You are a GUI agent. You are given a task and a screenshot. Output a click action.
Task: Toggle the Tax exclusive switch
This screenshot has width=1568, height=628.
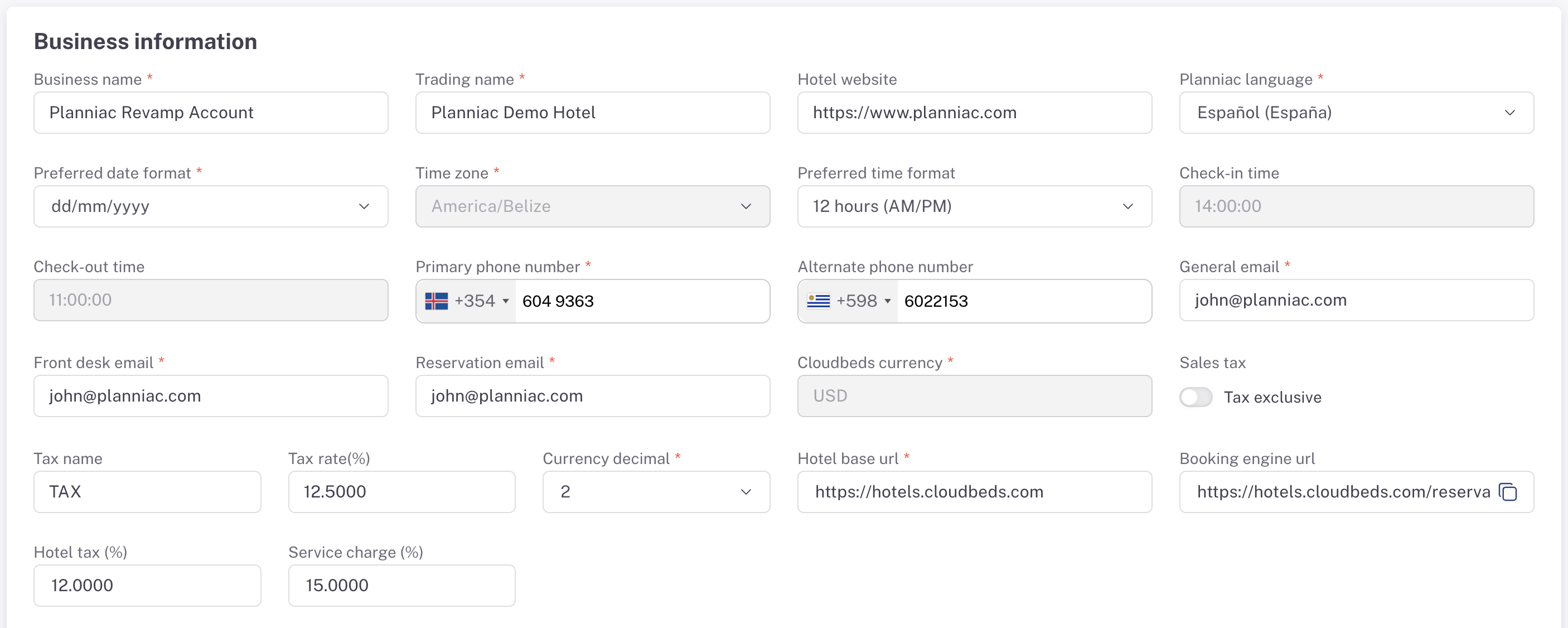(x=1196, y=397)
